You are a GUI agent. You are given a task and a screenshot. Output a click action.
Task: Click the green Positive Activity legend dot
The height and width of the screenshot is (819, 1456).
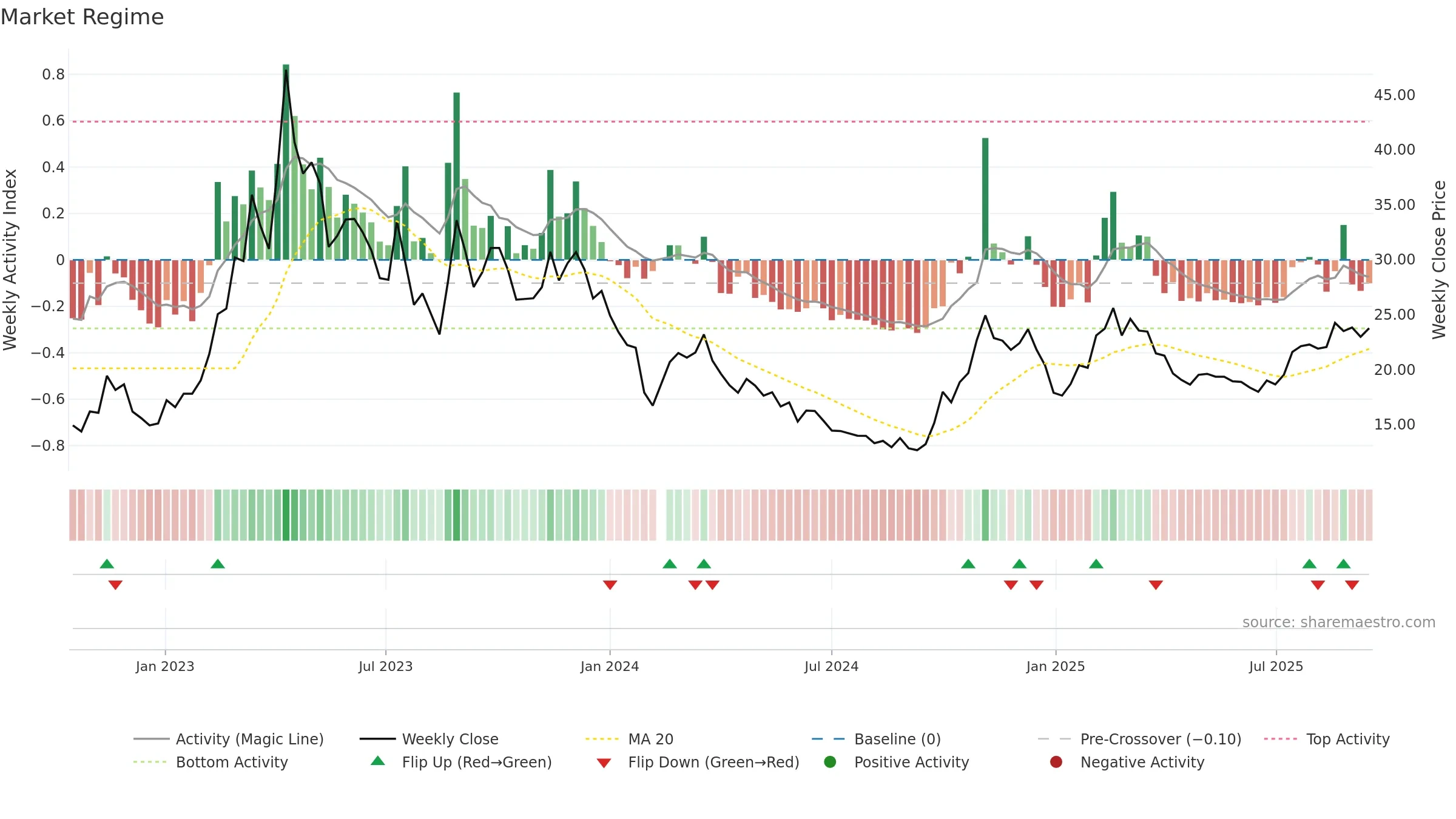tap(831, 761)
